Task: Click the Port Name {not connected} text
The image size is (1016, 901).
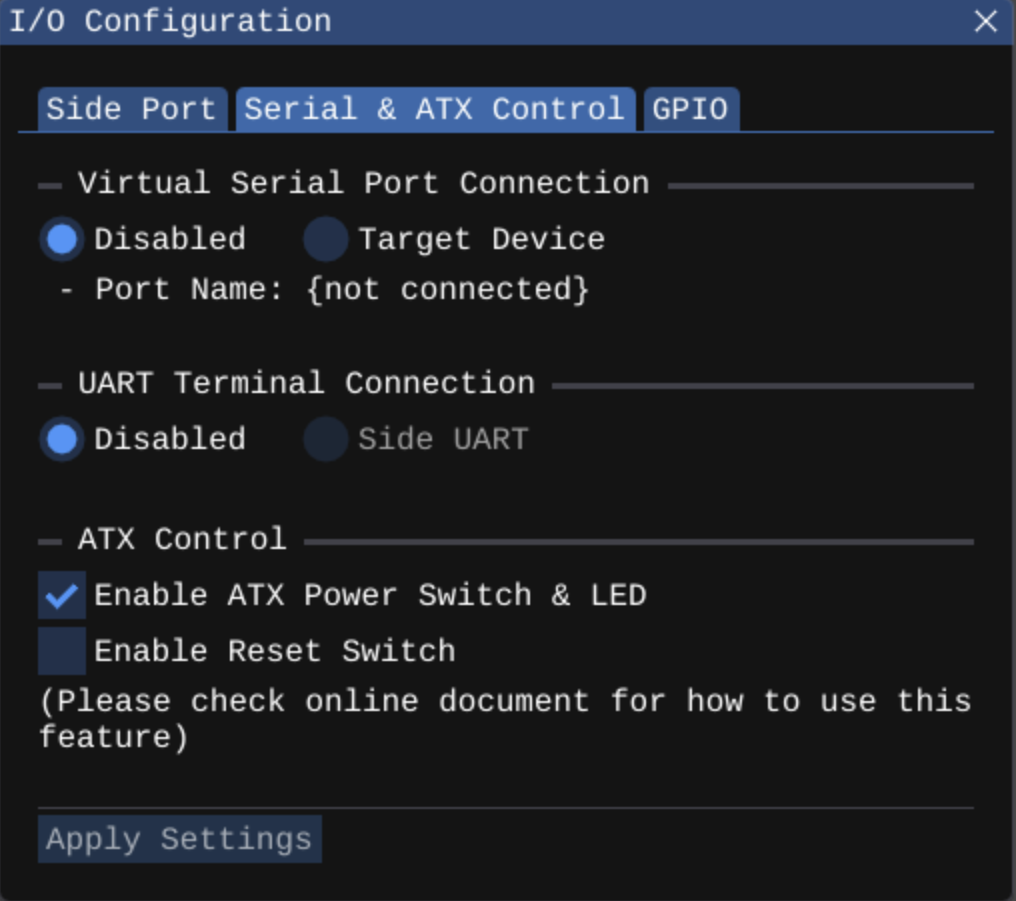Action: 341,290
